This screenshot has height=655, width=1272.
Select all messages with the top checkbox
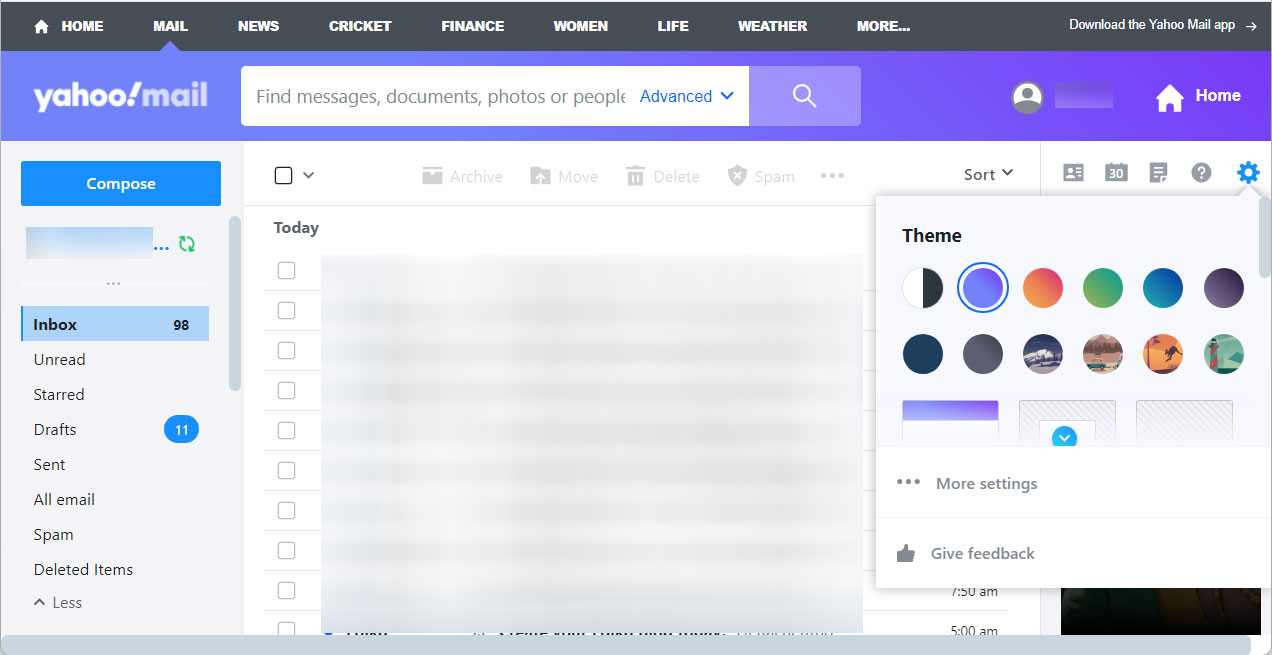tap(281, 174)
